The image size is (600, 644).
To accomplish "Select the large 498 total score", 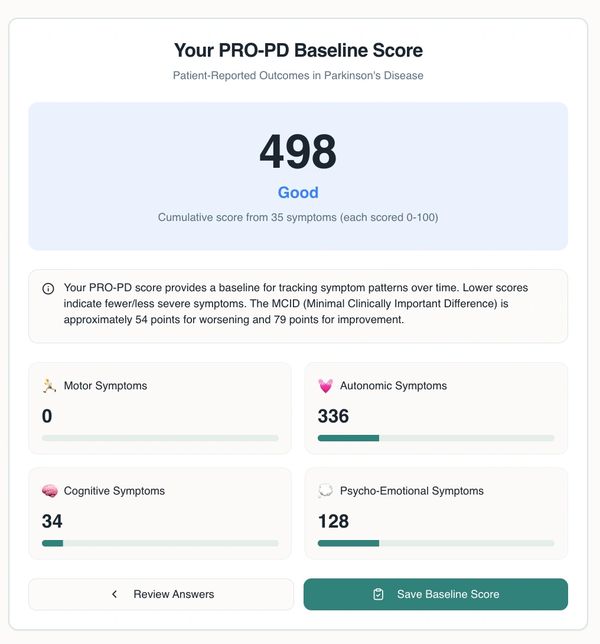I will click(298, 153).
